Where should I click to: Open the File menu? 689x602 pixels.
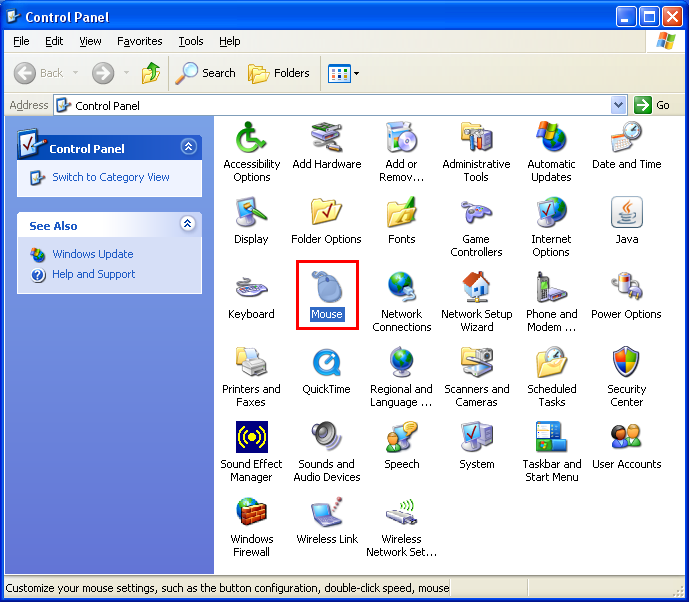click(21, 41)
